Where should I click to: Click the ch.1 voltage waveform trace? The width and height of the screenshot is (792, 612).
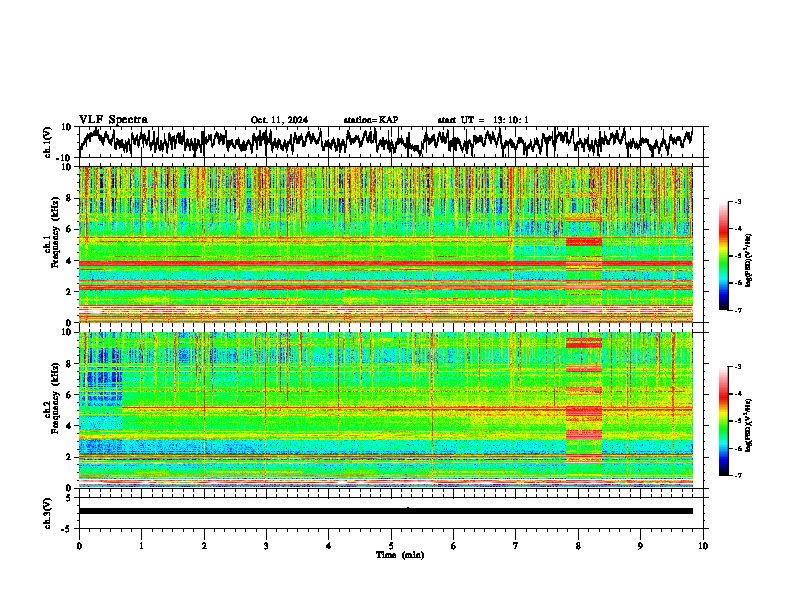385,141
